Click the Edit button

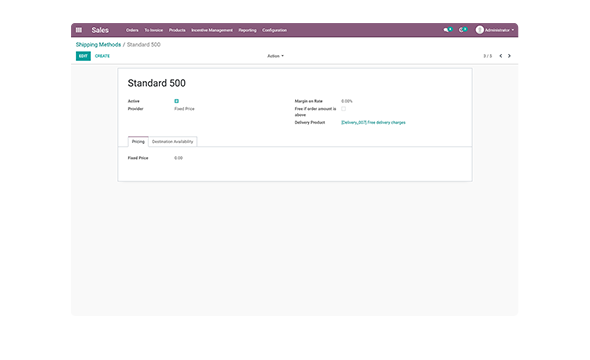(x=83, y=56)
